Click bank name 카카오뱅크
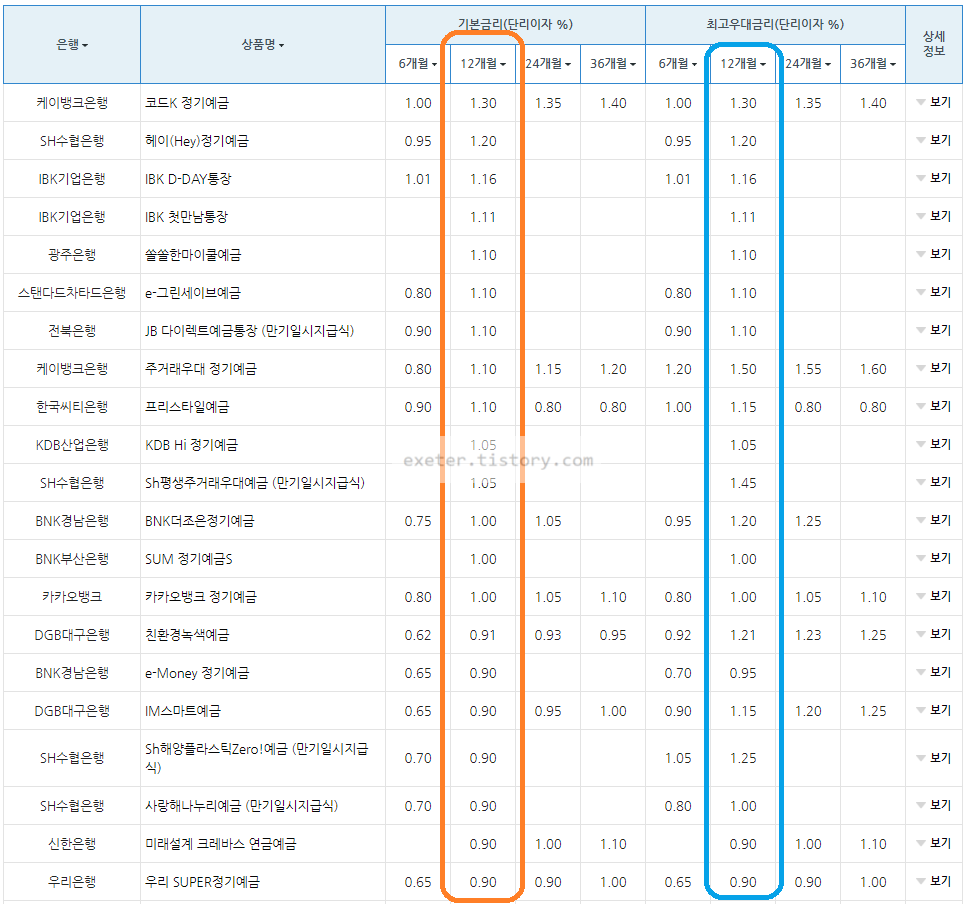The width and height of the screenshot is (967, 904). coord(72,597)
